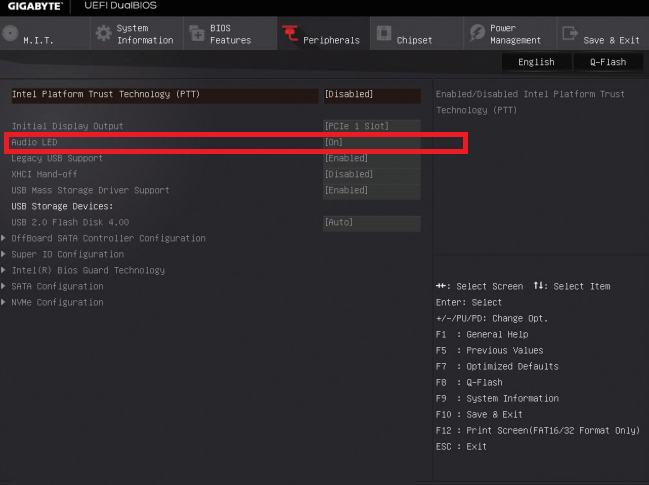
Task: Open NVMe Configuration submenu
Action: point(57,303)
